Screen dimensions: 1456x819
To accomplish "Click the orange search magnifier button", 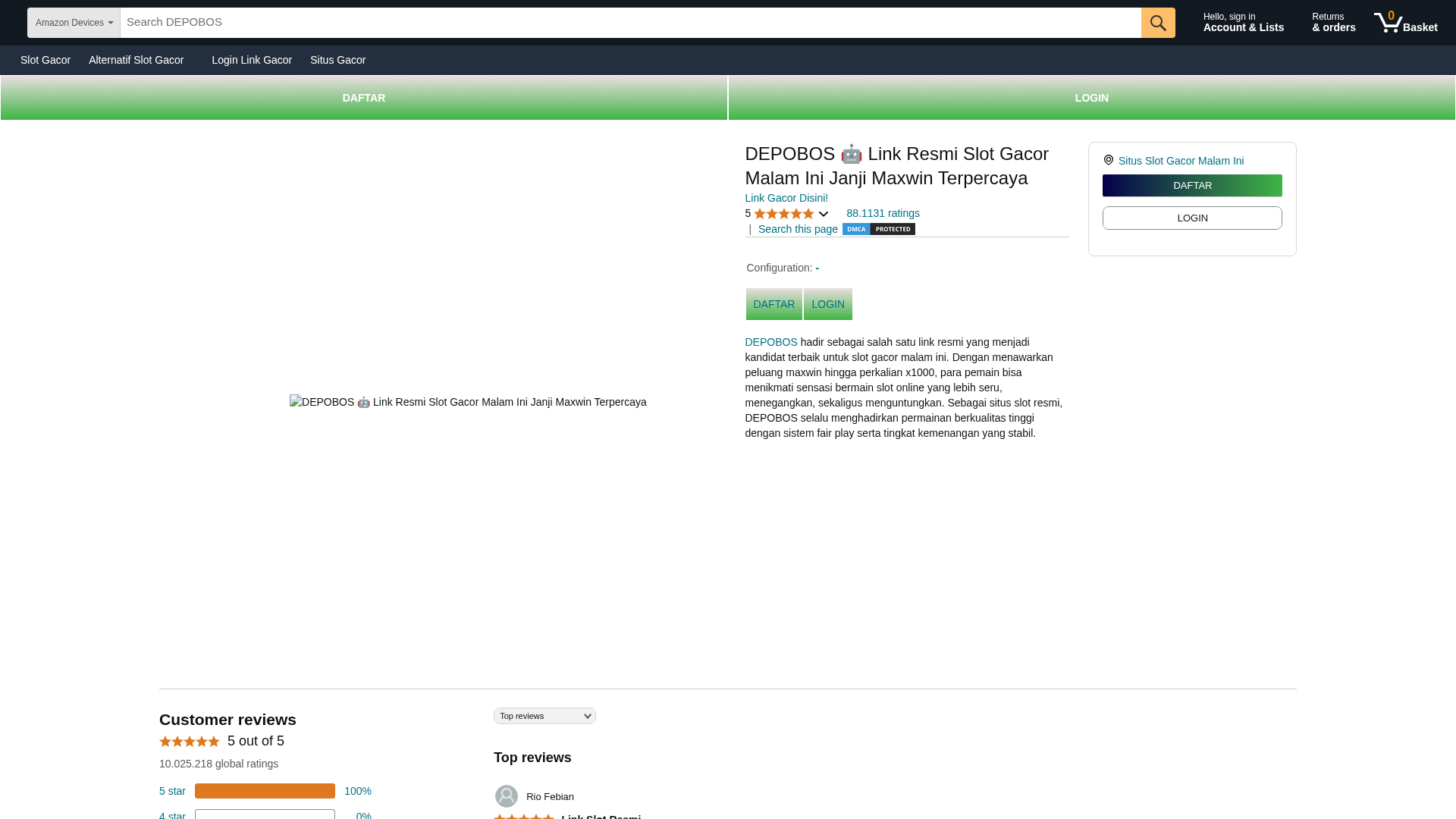I will 1158,23.
